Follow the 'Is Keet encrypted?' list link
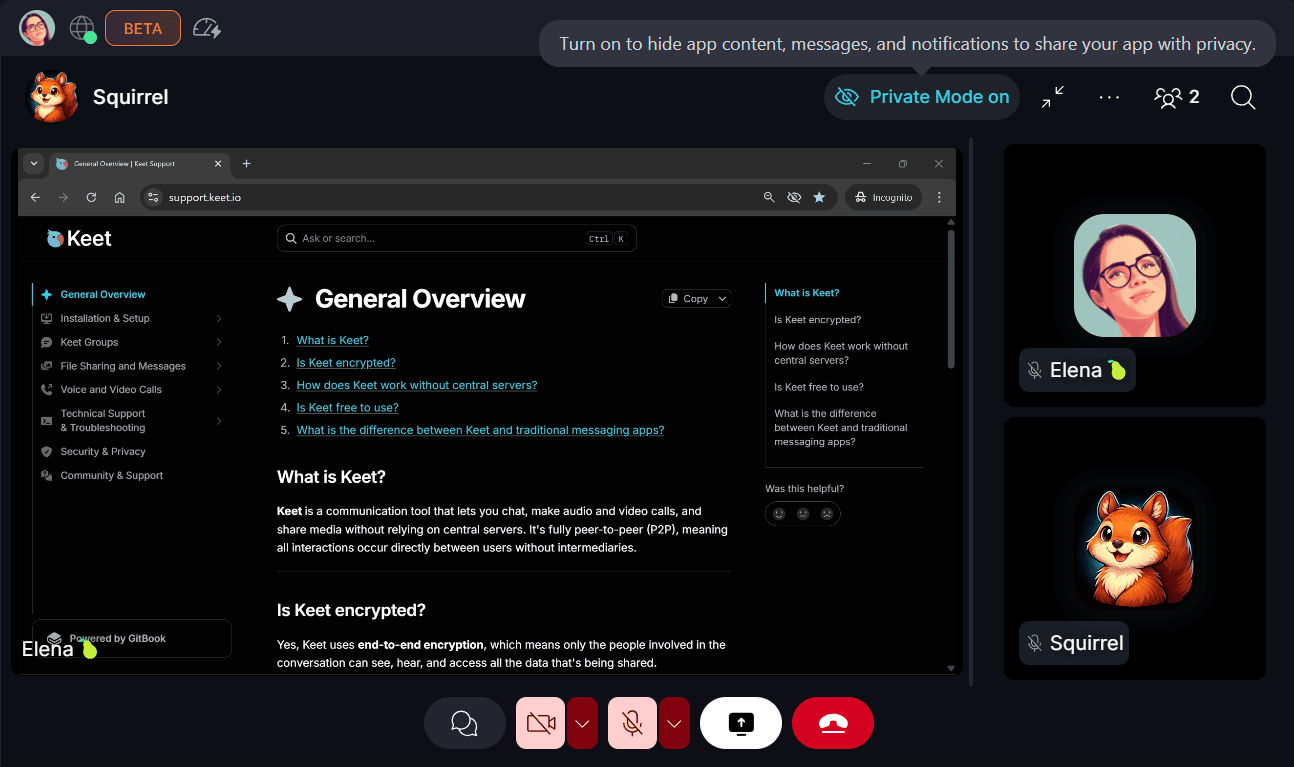This screenshot has height=767, width=1294. (x=346, y=363)
